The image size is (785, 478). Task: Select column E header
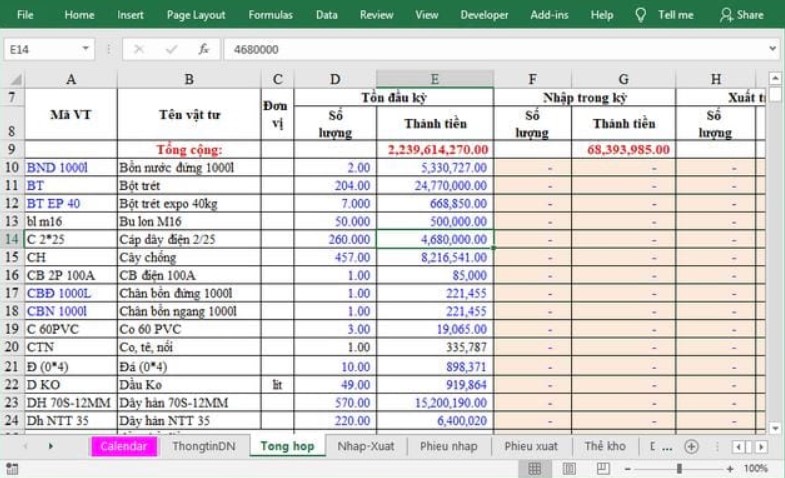(x=435, y=79)
